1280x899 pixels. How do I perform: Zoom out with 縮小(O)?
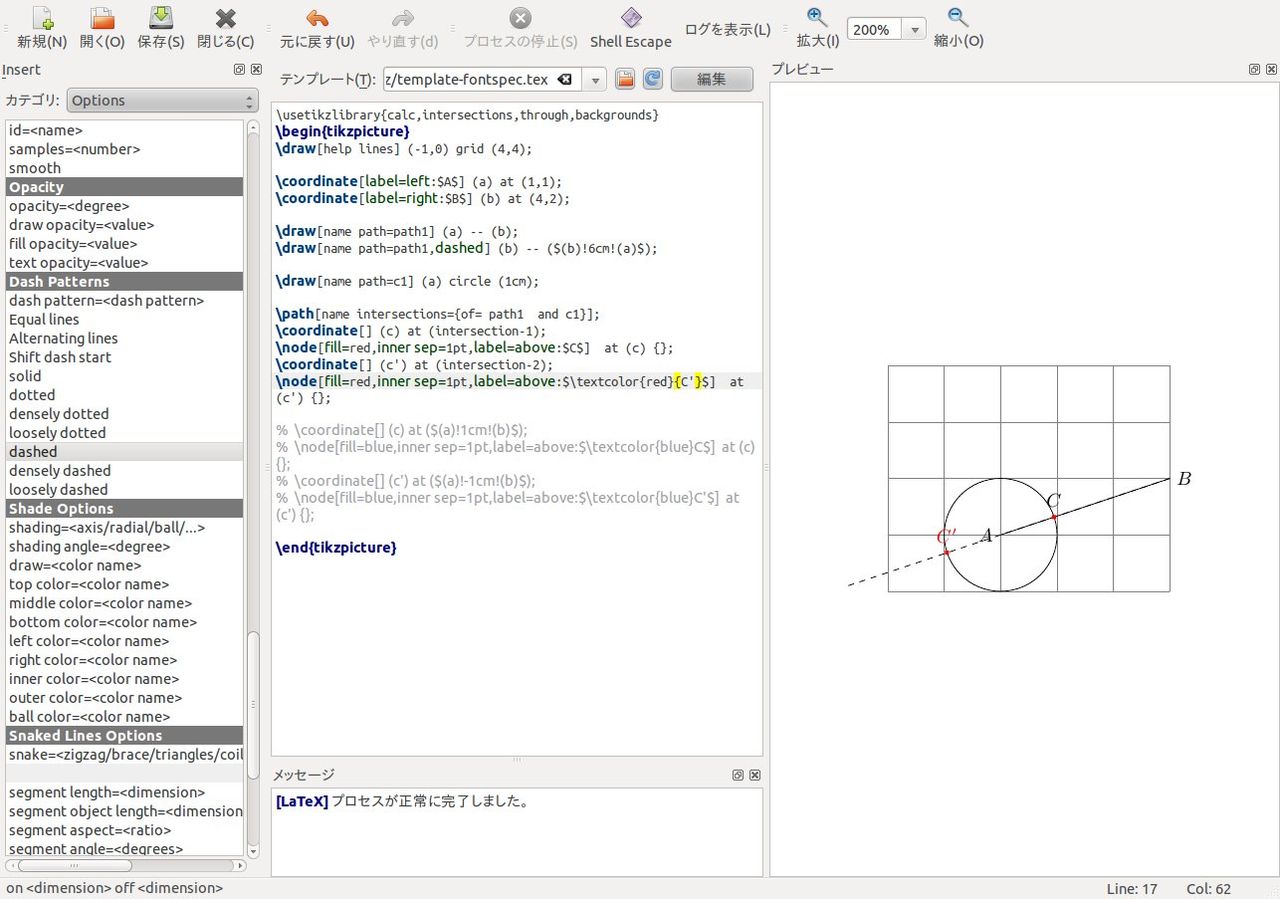[958, 27]
